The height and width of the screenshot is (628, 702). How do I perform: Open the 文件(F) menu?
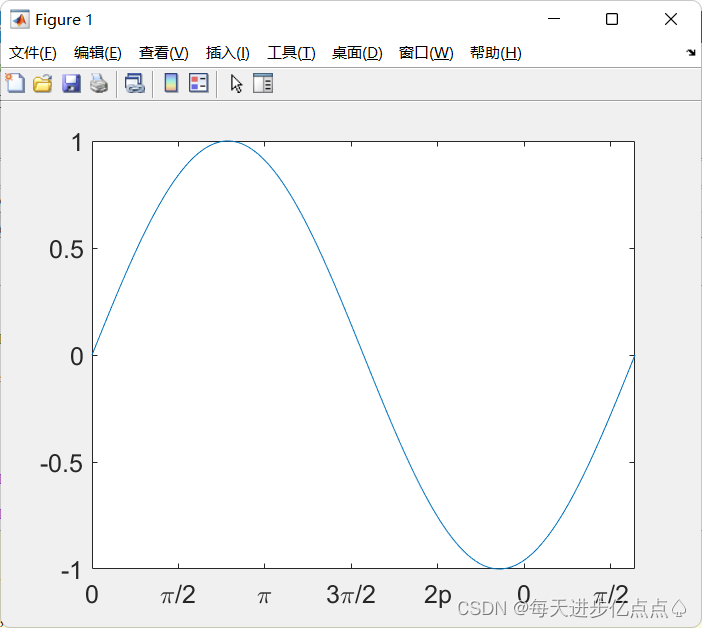(33, 53)
